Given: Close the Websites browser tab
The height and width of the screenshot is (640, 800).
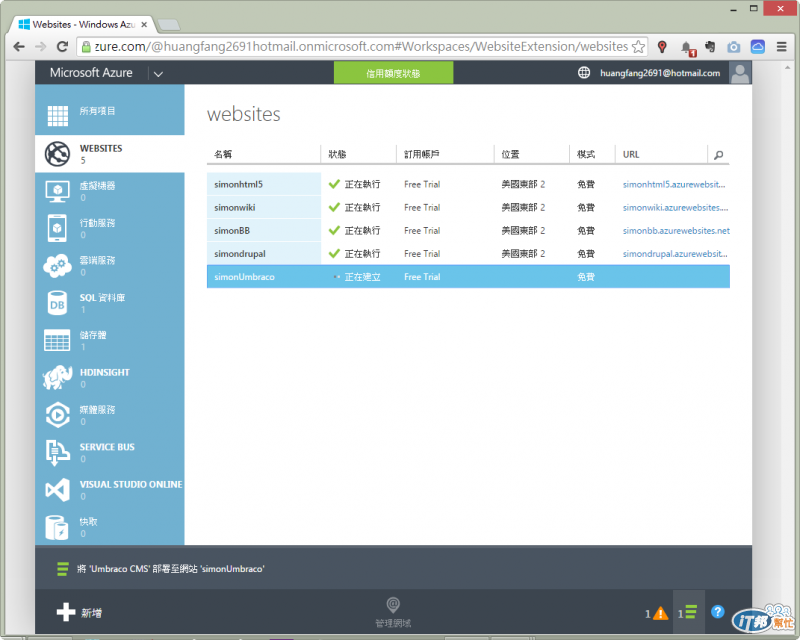Looking at the screenshot, I should 144,24.
